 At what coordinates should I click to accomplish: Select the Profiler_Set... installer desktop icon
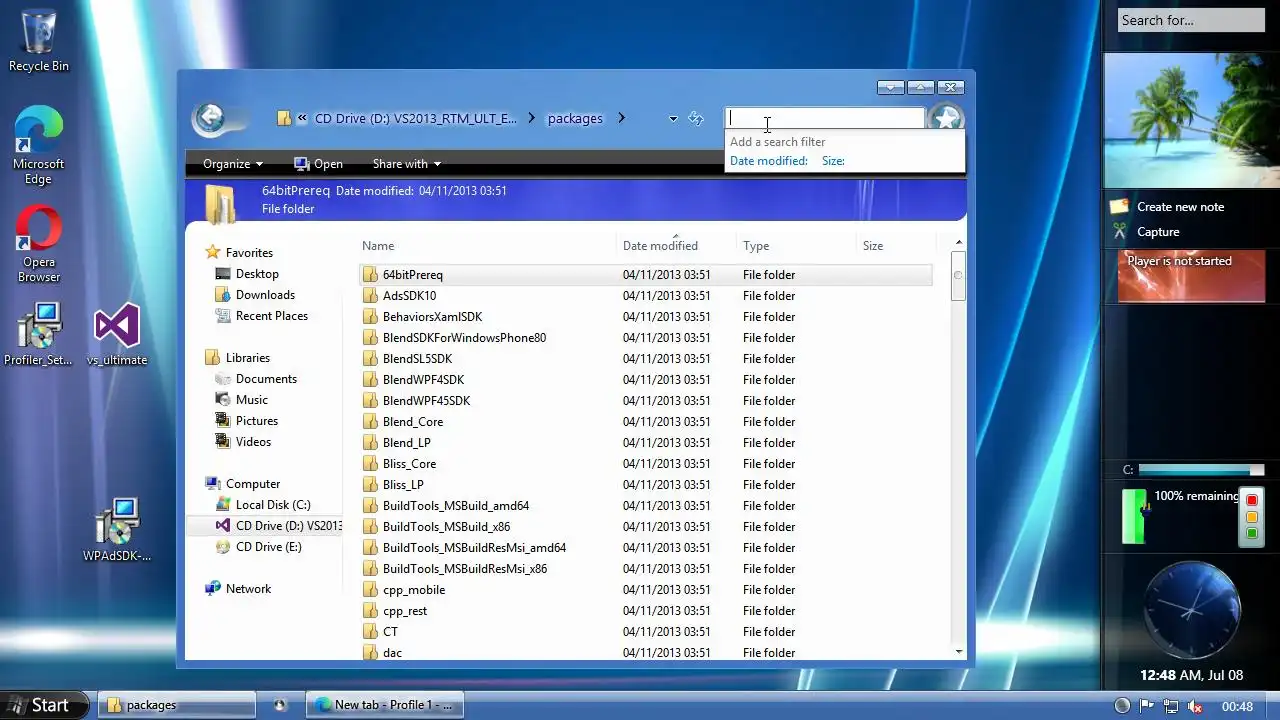click(x=38, y=335)
